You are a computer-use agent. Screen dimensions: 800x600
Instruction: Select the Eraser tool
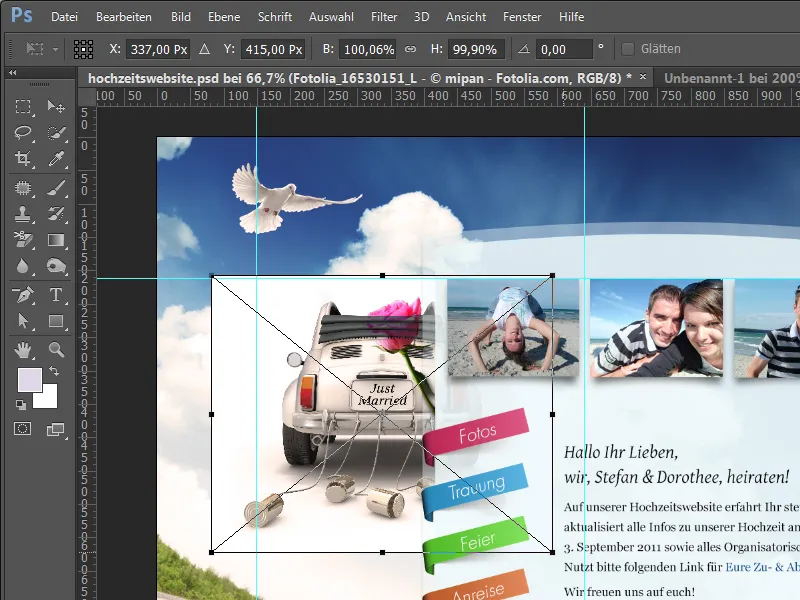click(23, 240)
